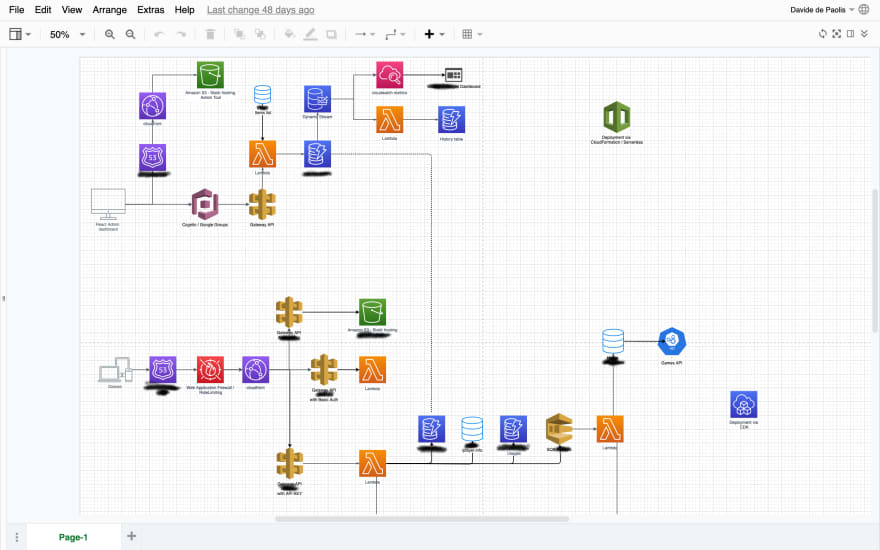Open the Extras menu
Image resolution: width=880 pixels, height=550 pixels.
(150, 10)
